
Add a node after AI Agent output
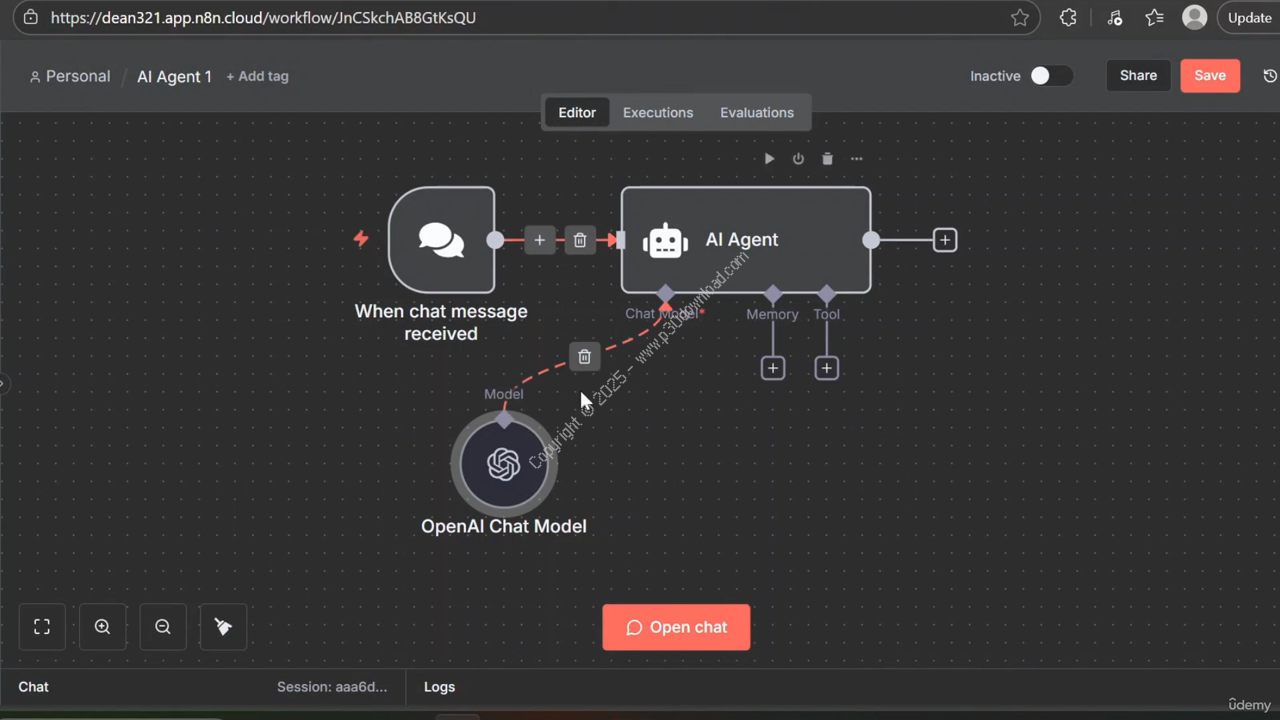(x=944, y=240)
